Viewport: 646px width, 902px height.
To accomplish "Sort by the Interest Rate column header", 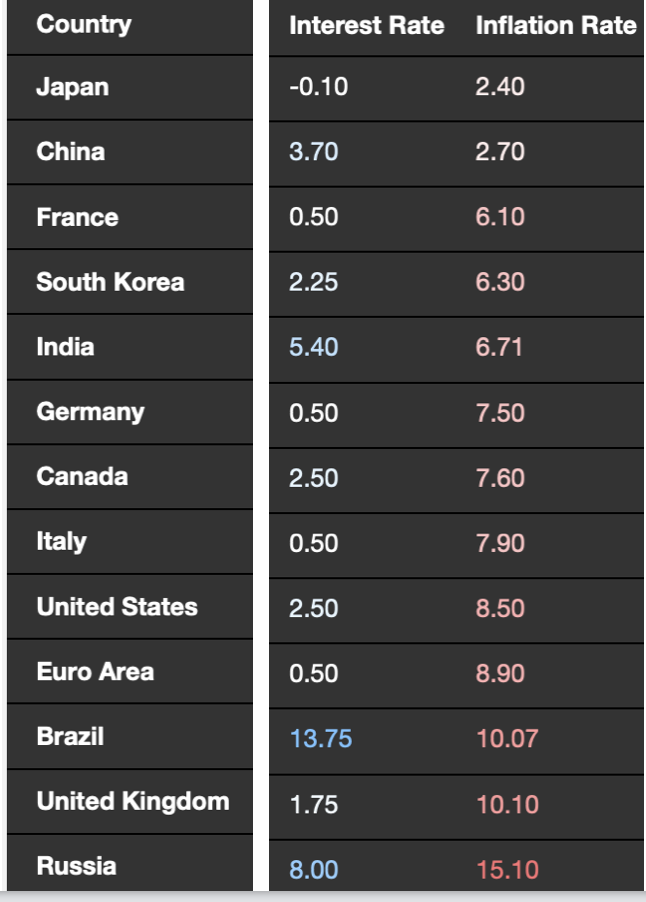I will click(x=366, y=26).
